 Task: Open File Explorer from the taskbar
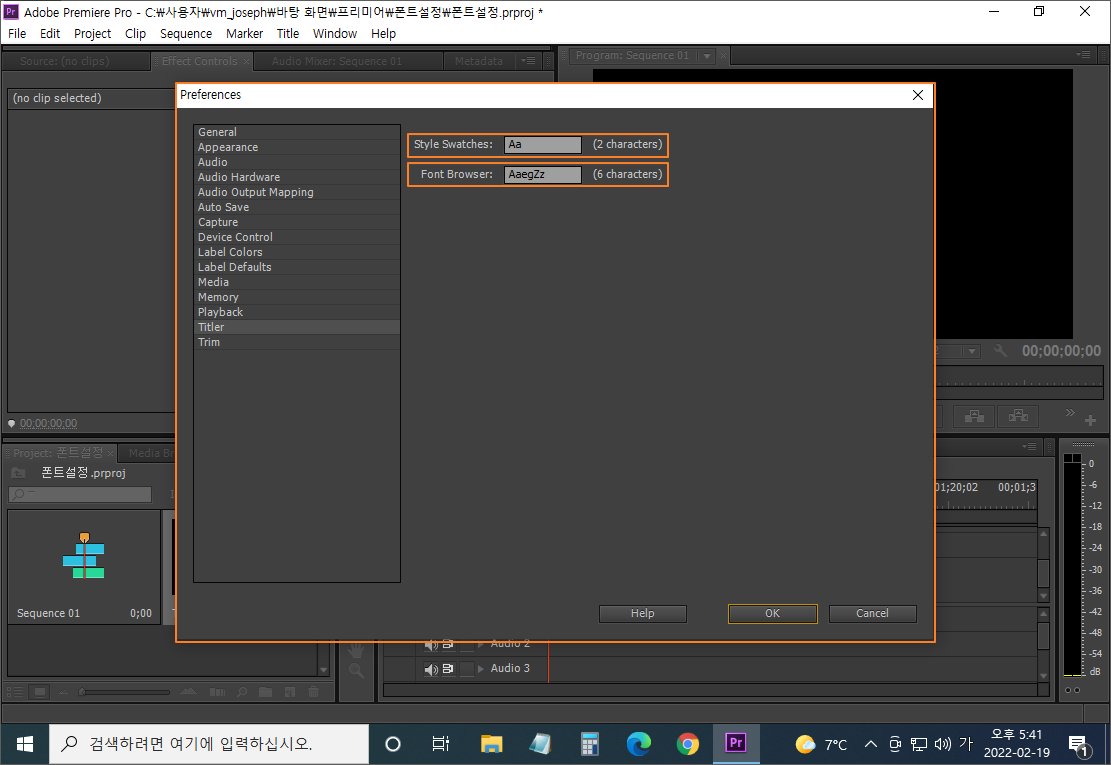click(x=491, y=744)
